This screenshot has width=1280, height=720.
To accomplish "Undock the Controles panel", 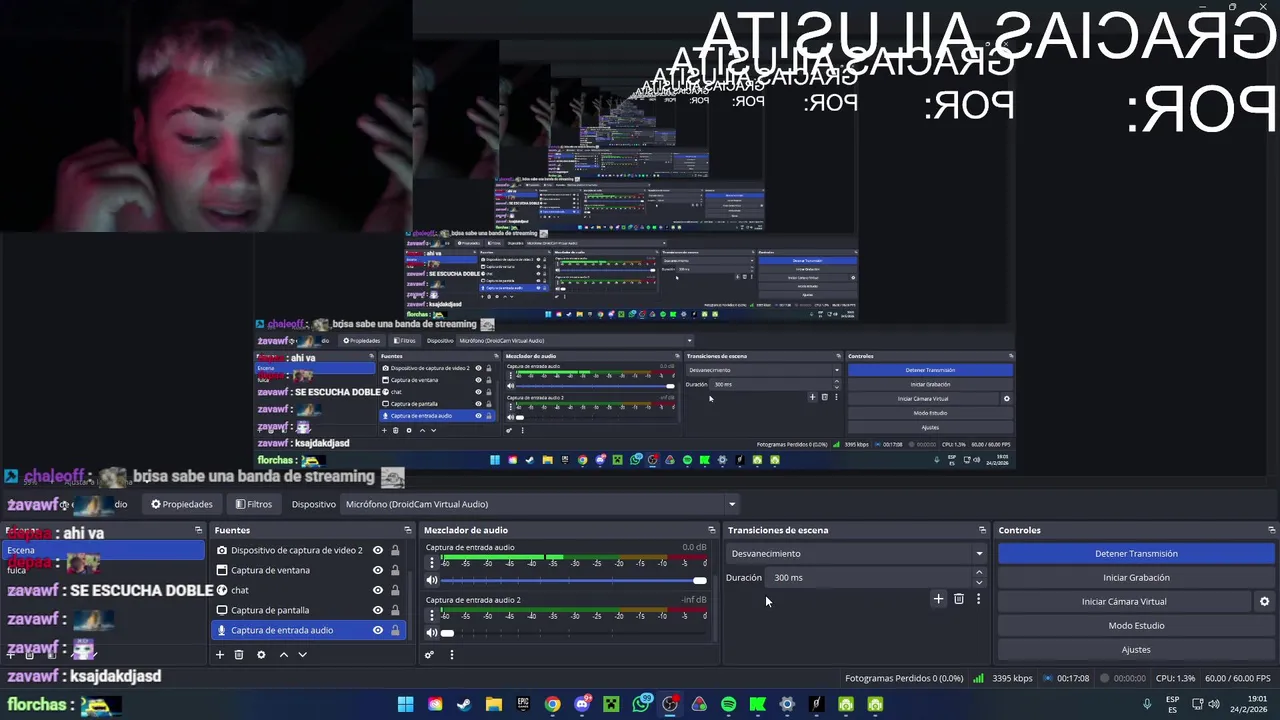I will [x=1271, y=530].
